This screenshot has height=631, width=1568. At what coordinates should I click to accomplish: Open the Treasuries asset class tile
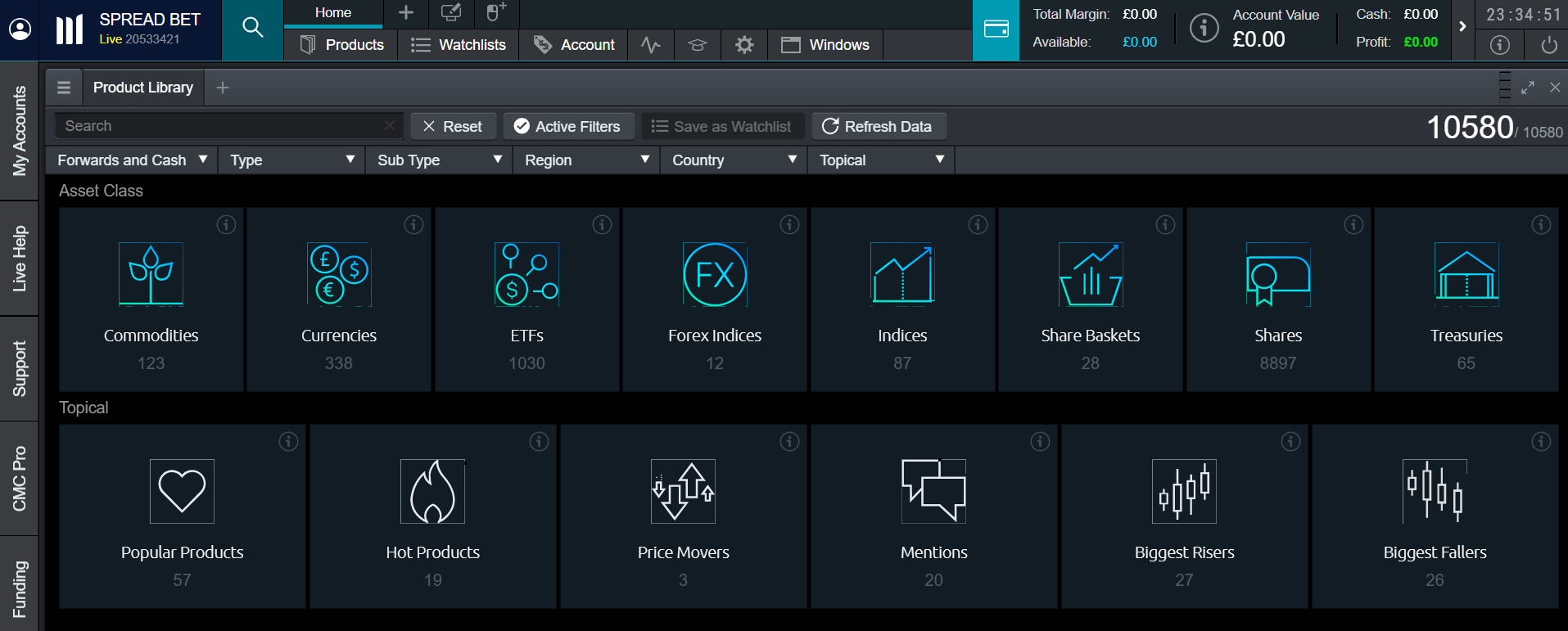pos(1466,300)
